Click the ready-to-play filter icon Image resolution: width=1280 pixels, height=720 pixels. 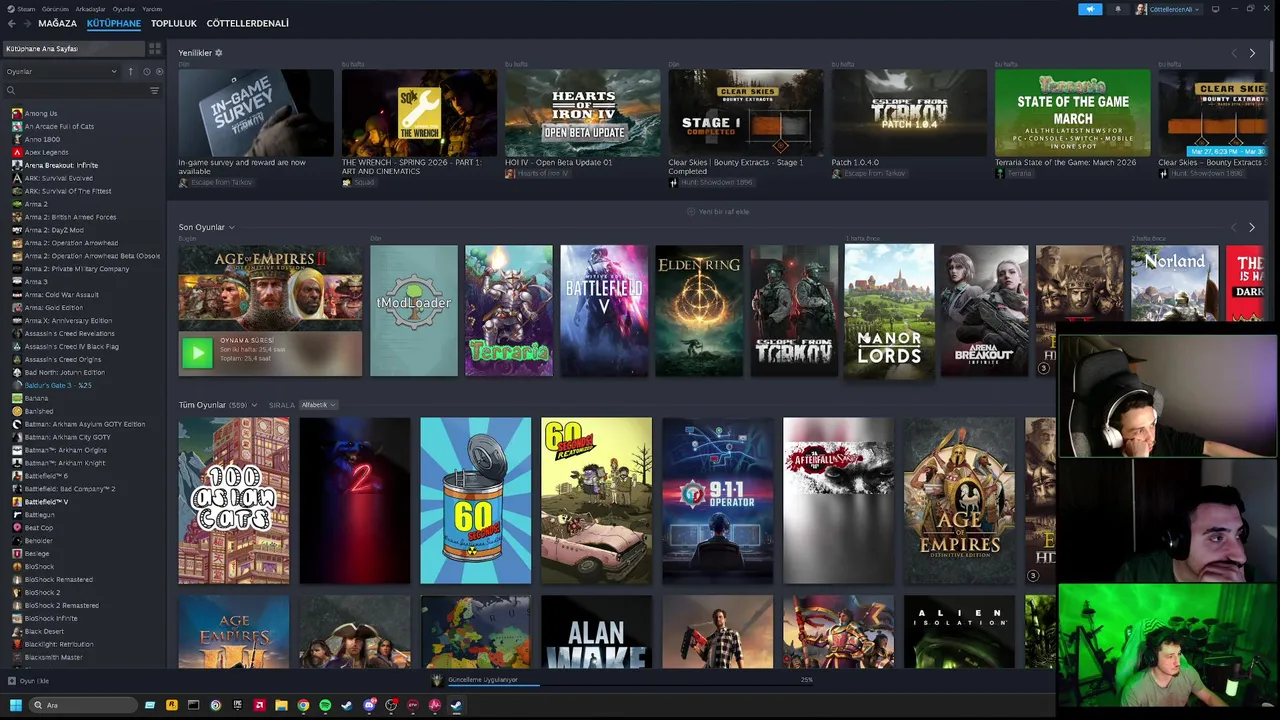tap(158, 72)
